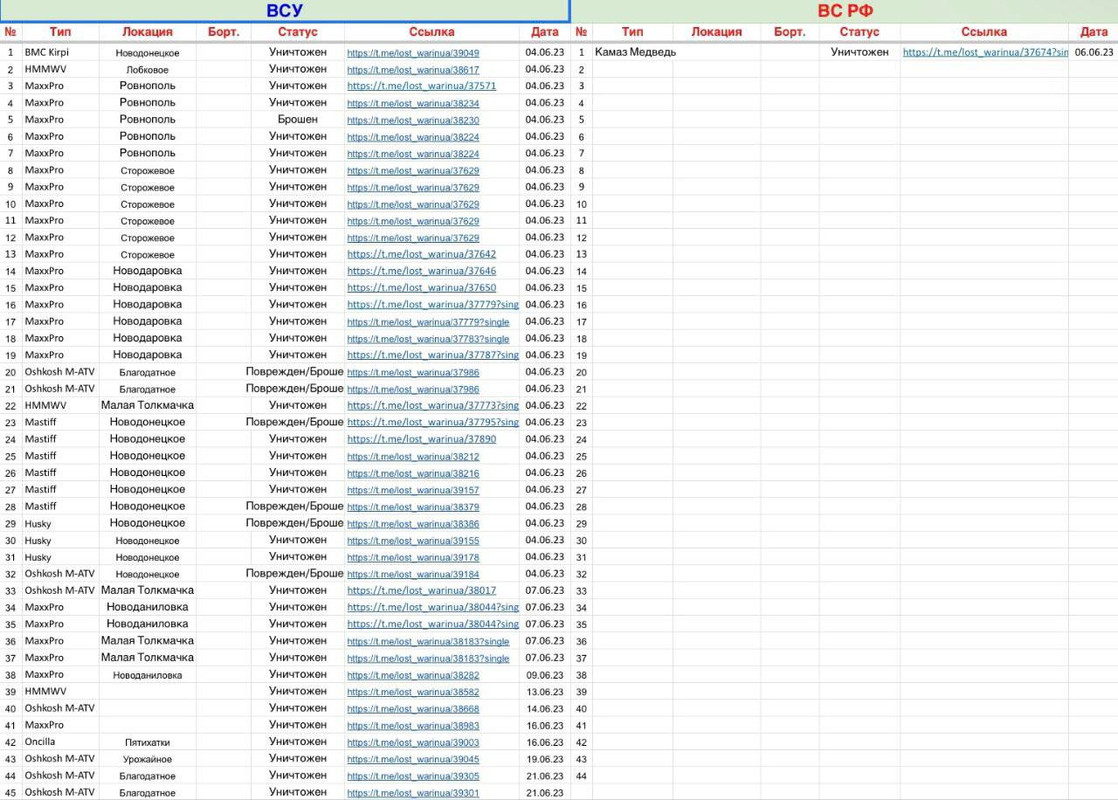Select the 19.06.23 date cell

[545, 759]
